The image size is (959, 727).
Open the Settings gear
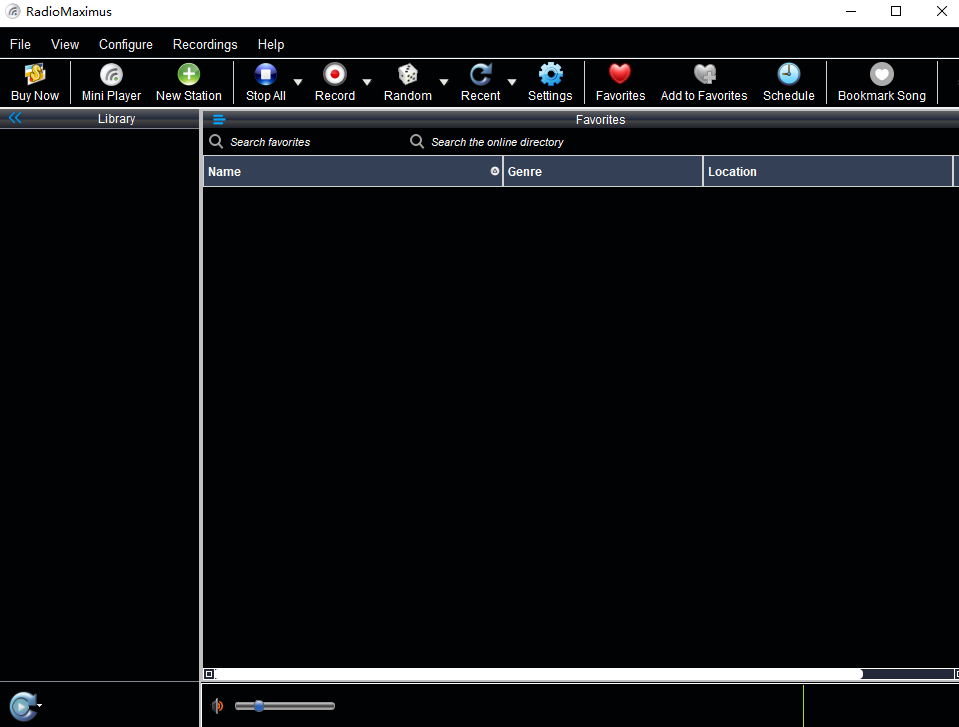[549, 81]
